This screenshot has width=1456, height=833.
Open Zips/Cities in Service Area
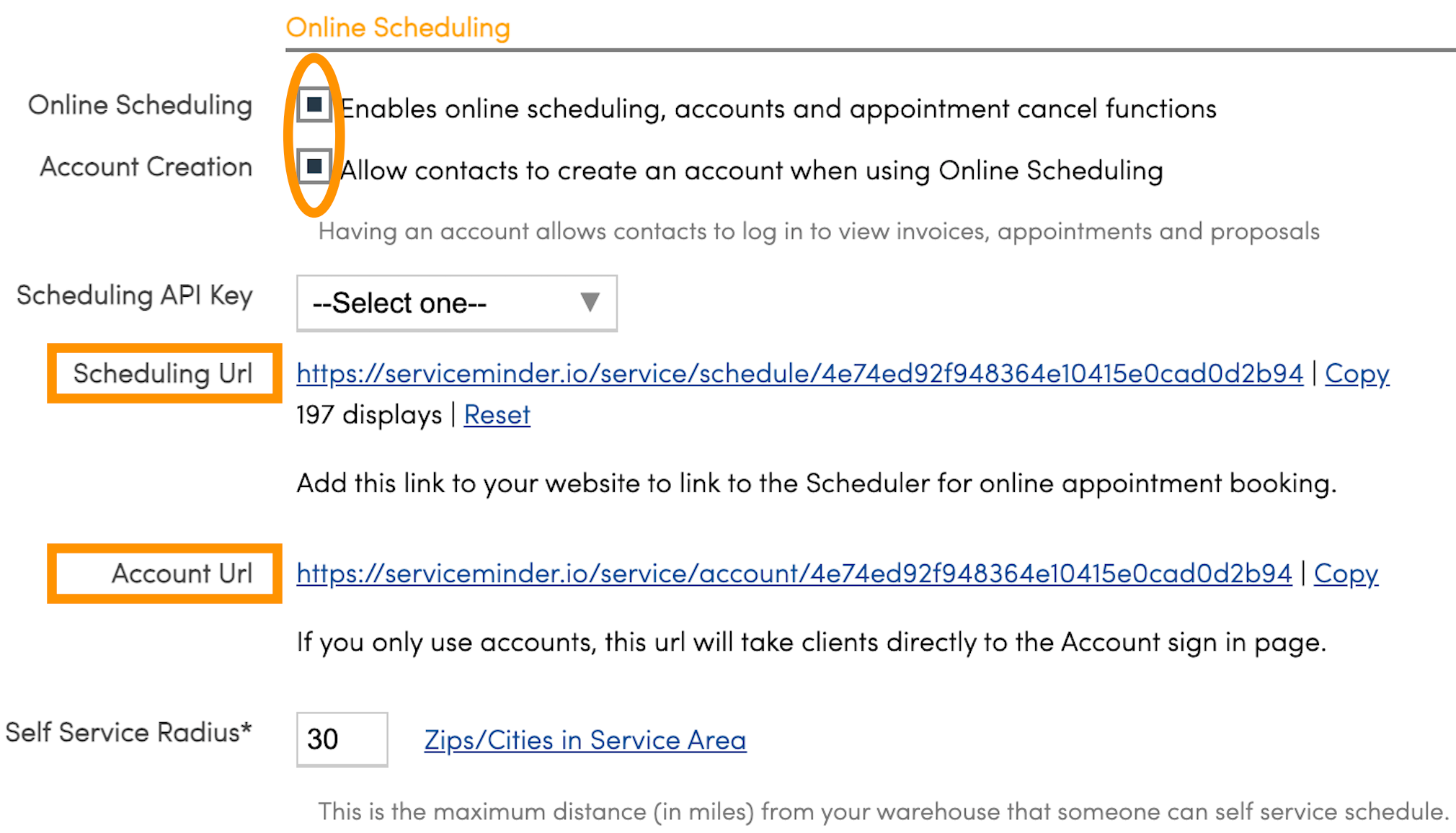click(x=585, y=740)
